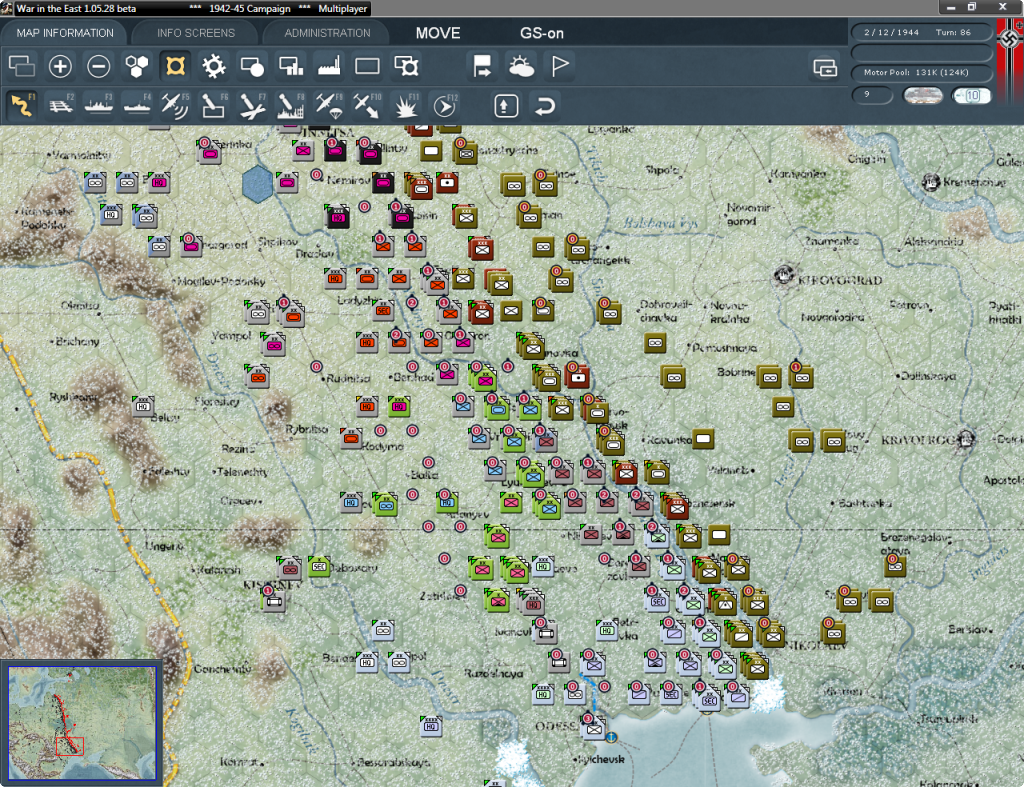Image resolution: width=1024 pixels, height=787 pixels.
Task: Click the overlapping windows icon at toolbar start
Action: (x=22, y=66)
